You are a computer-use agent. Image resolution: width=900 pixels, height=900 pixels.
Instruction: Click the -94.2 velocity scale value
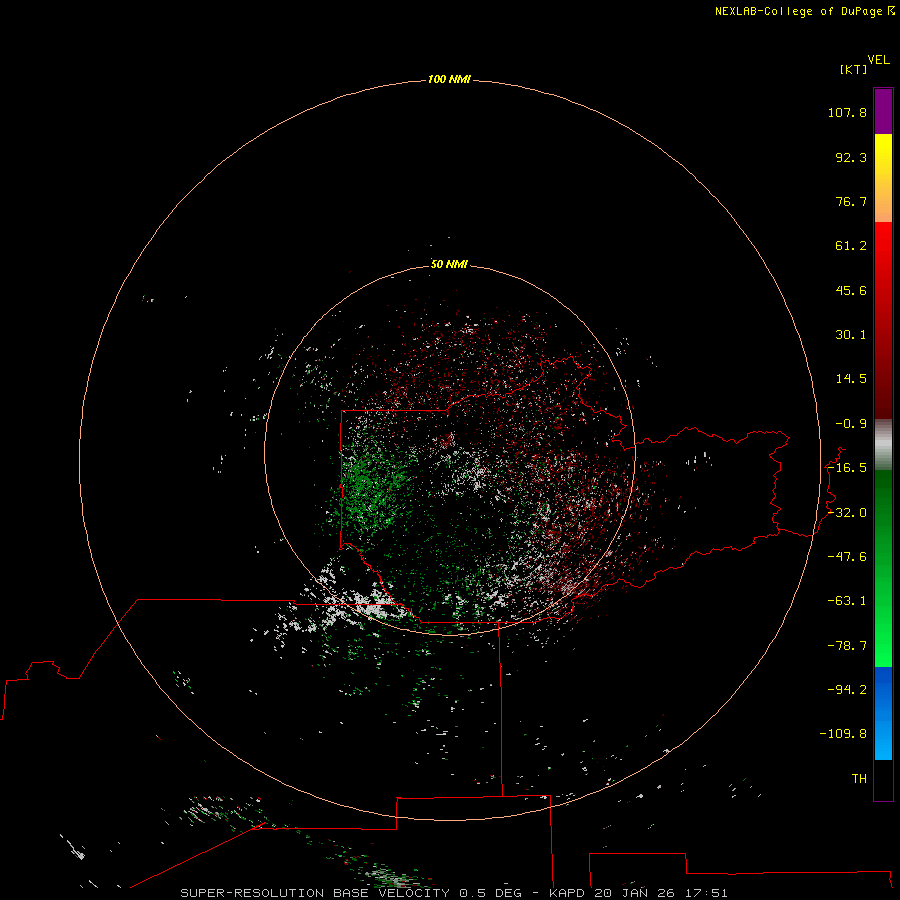(x=847, y=689)
